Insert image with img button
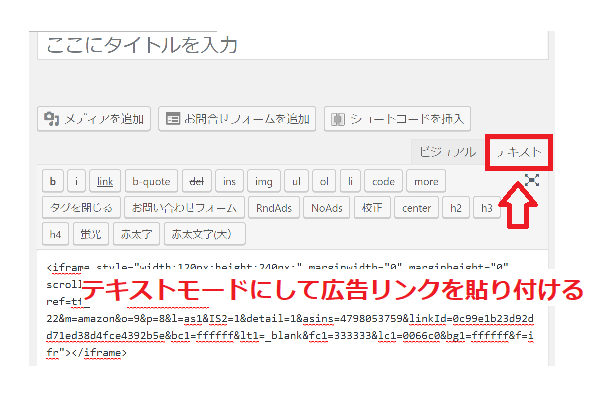This screenshot has width=604, height=418. (x=263, y=181)
